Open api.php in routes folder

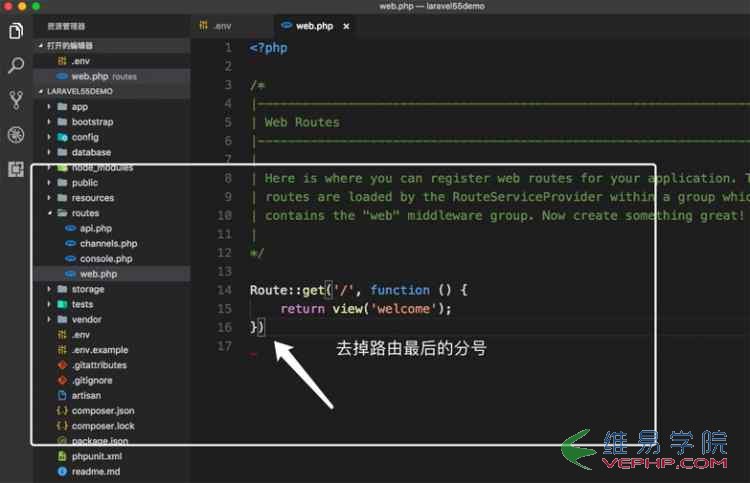click(x=111, y=229)
